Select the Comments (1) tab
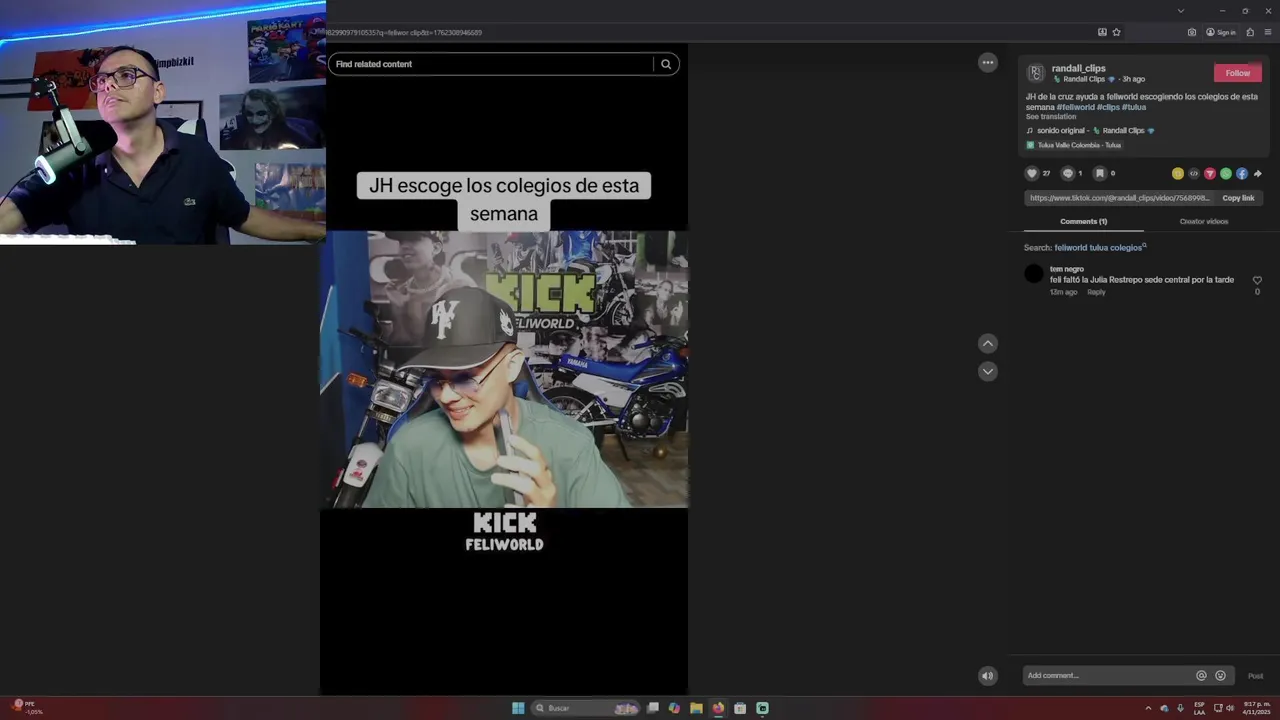Viewport: 1280px width, 720px height. (x=1083, y=221)
